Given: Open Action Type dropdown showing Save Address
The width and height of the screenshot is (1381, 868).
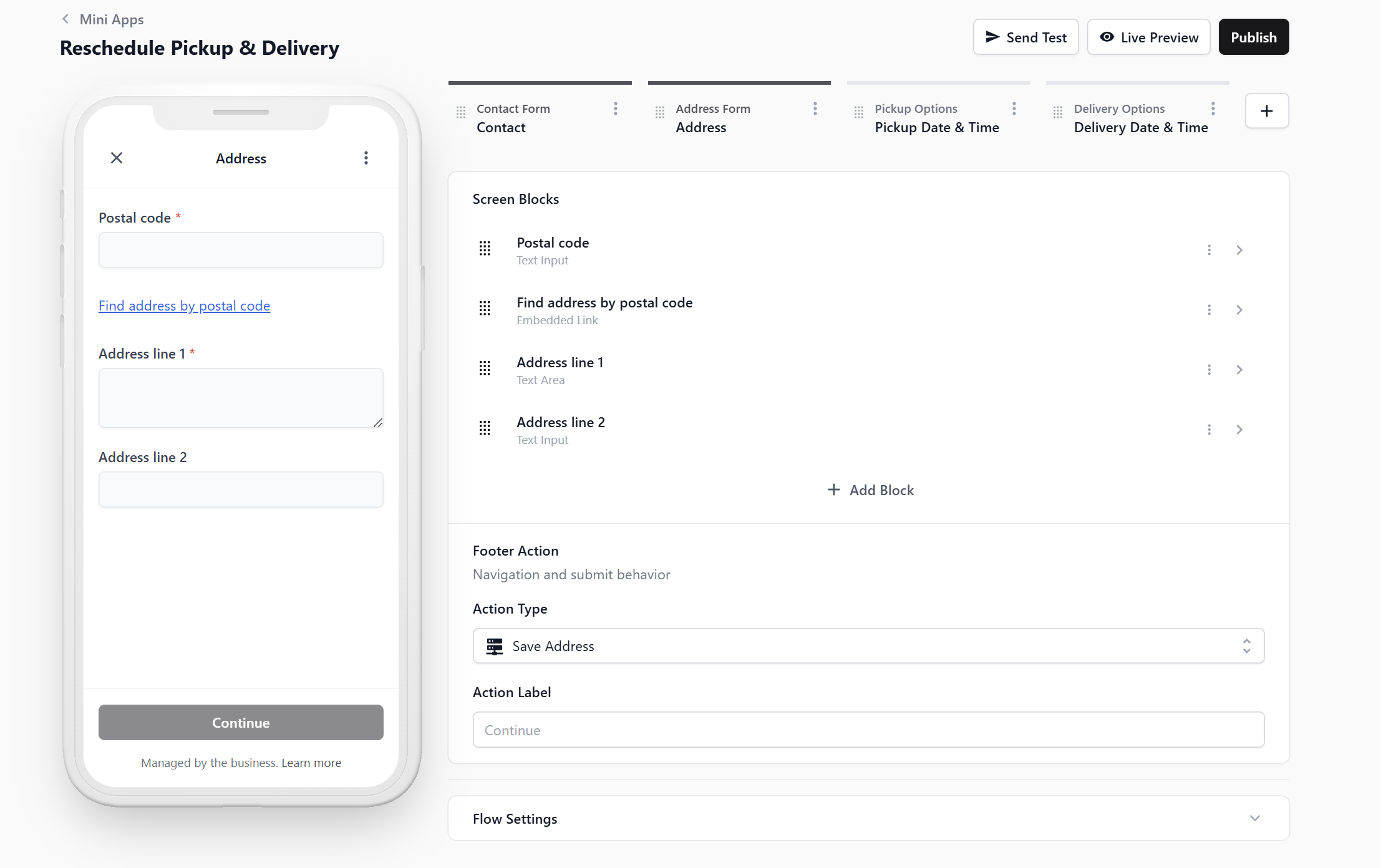Looking at the screenshot, I should point(868,646).
